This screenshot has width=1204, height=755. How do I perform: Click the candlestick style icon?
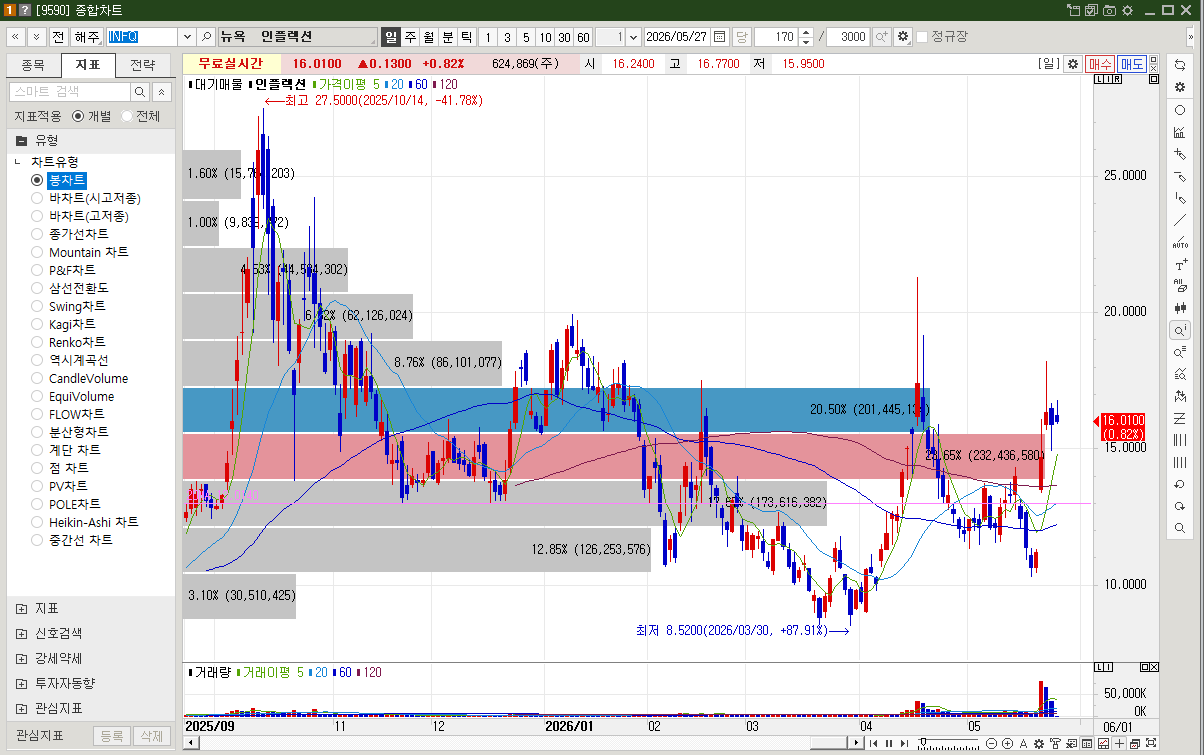[1180, 308]
